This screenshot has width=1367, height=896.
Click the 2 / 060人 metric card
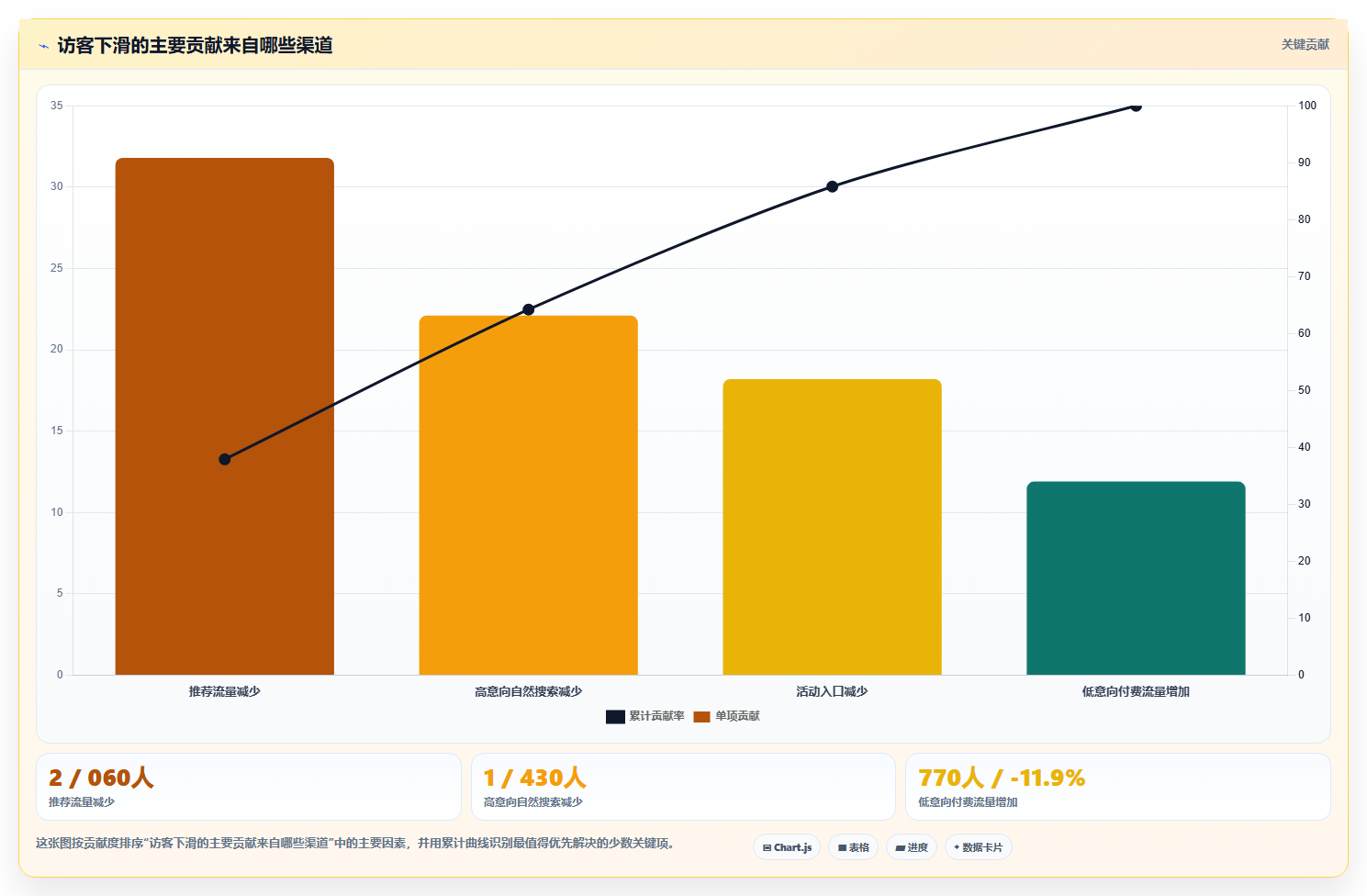249,787
